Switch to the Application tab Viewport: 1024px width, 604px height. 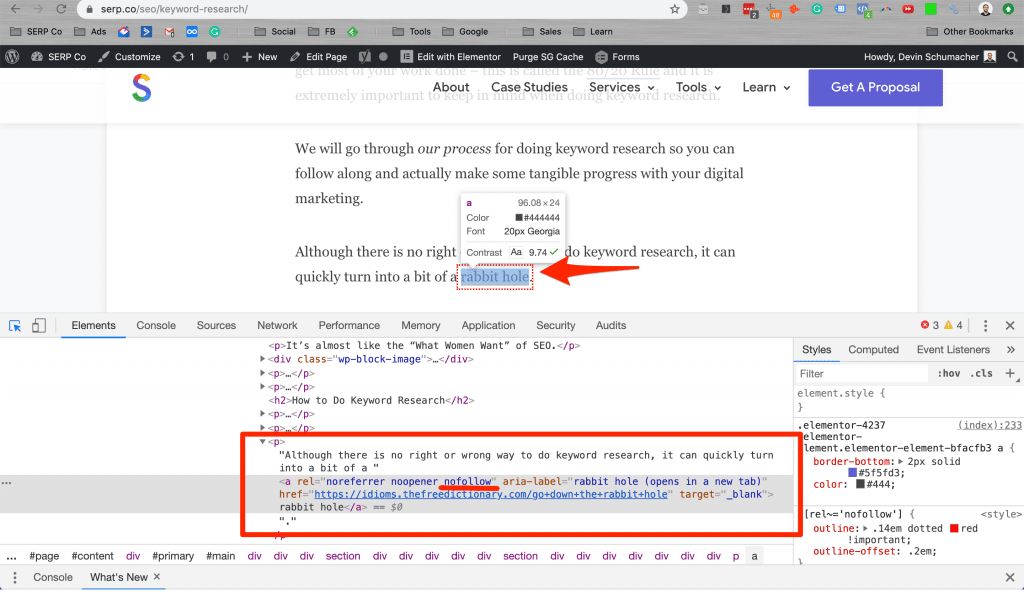488,325
